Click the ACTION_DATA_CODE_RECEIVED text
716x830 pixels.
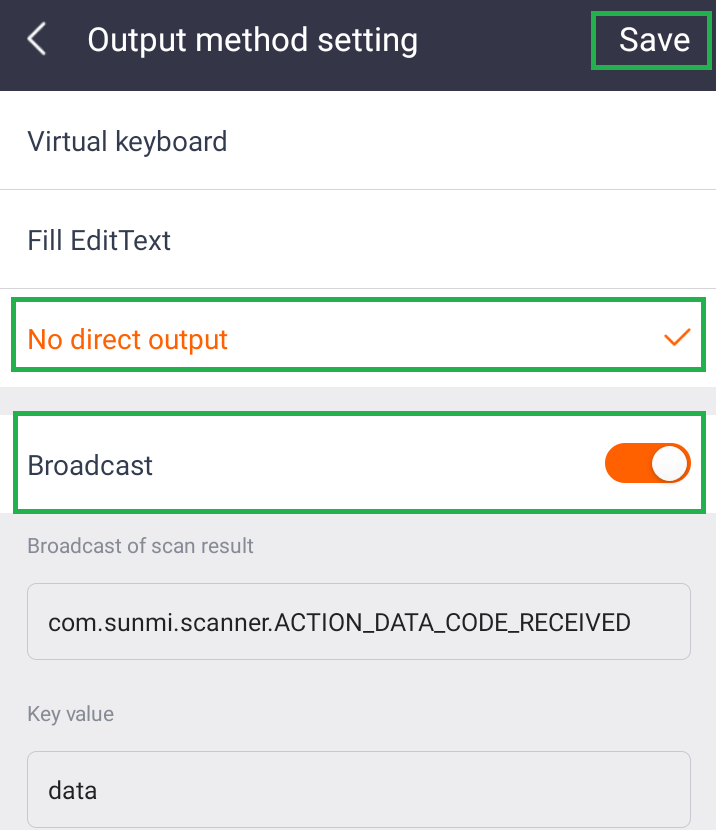(452, 623)
